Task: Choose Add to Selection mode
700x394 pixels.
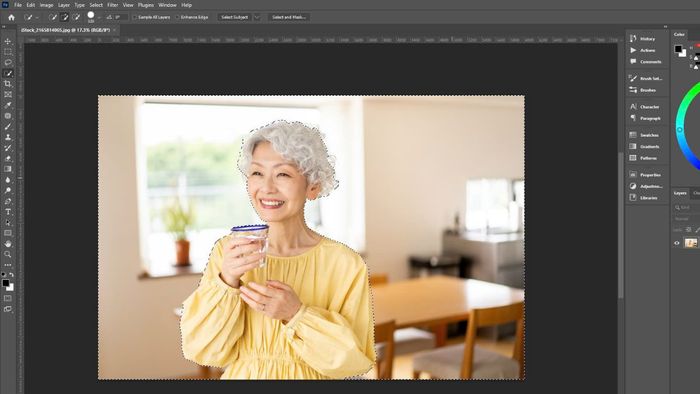Action: point(64,17)
